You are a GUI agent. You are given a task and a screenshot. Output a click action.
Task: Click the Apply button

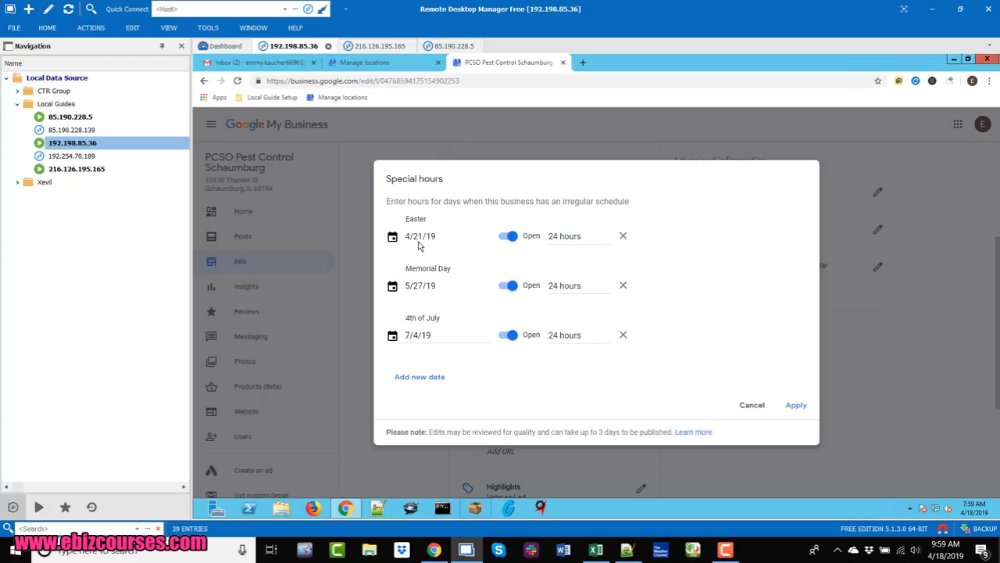pos(796,405)
